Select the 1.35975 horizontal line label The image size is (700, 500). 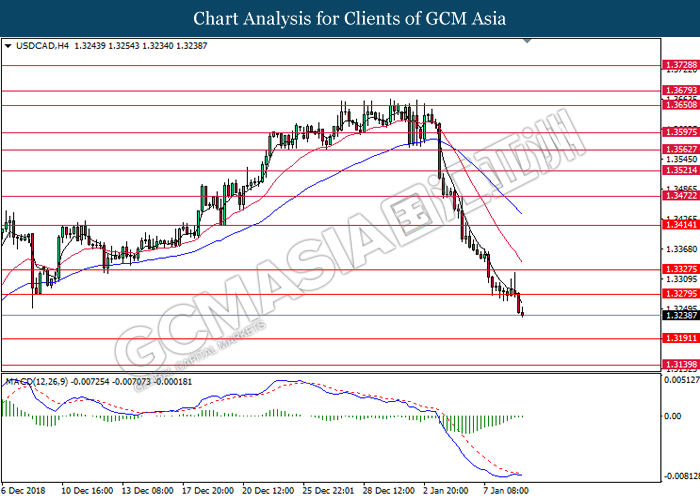[x=681, y=132]
